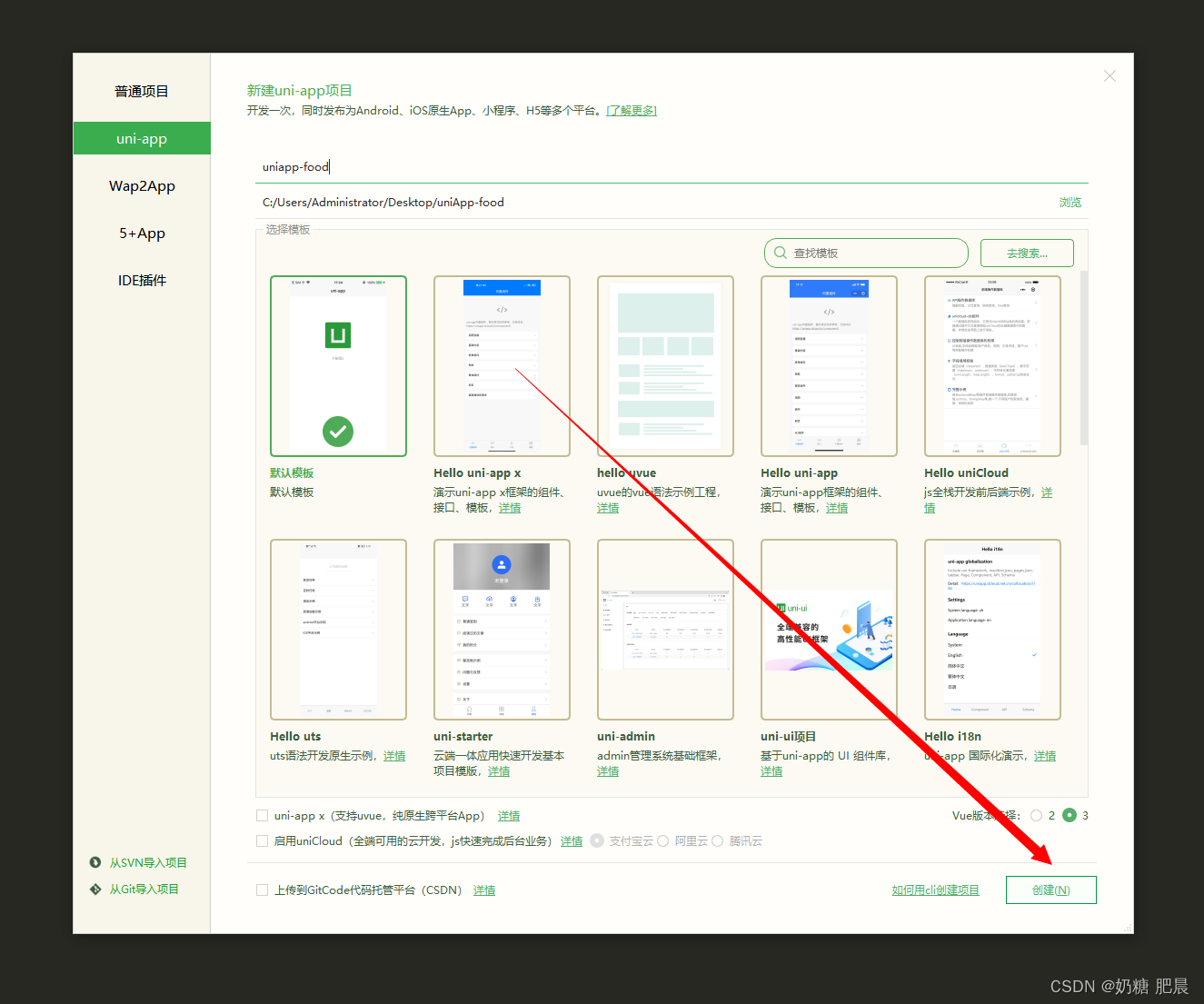Click the project name input field
The width and height of the screenshot is (1204, 1004).
(672, 167)
